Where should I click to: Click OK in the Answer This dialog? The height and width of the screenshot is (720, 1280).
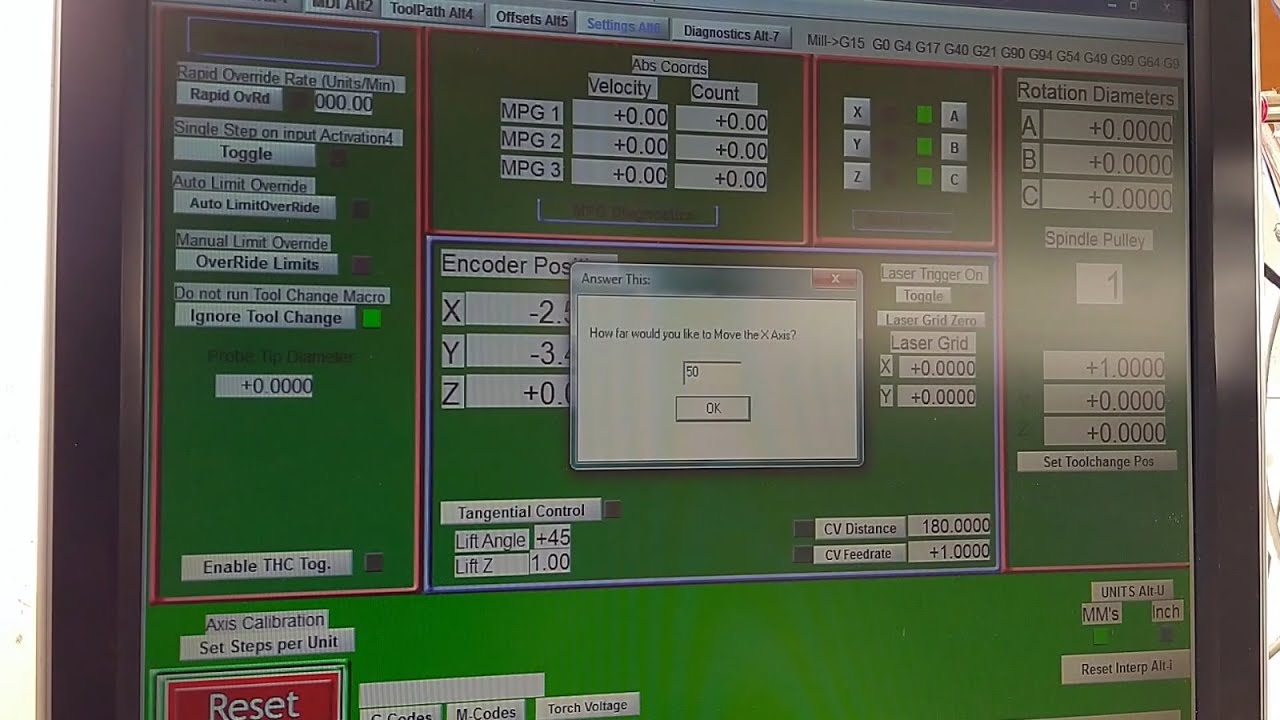click(712, 408)
